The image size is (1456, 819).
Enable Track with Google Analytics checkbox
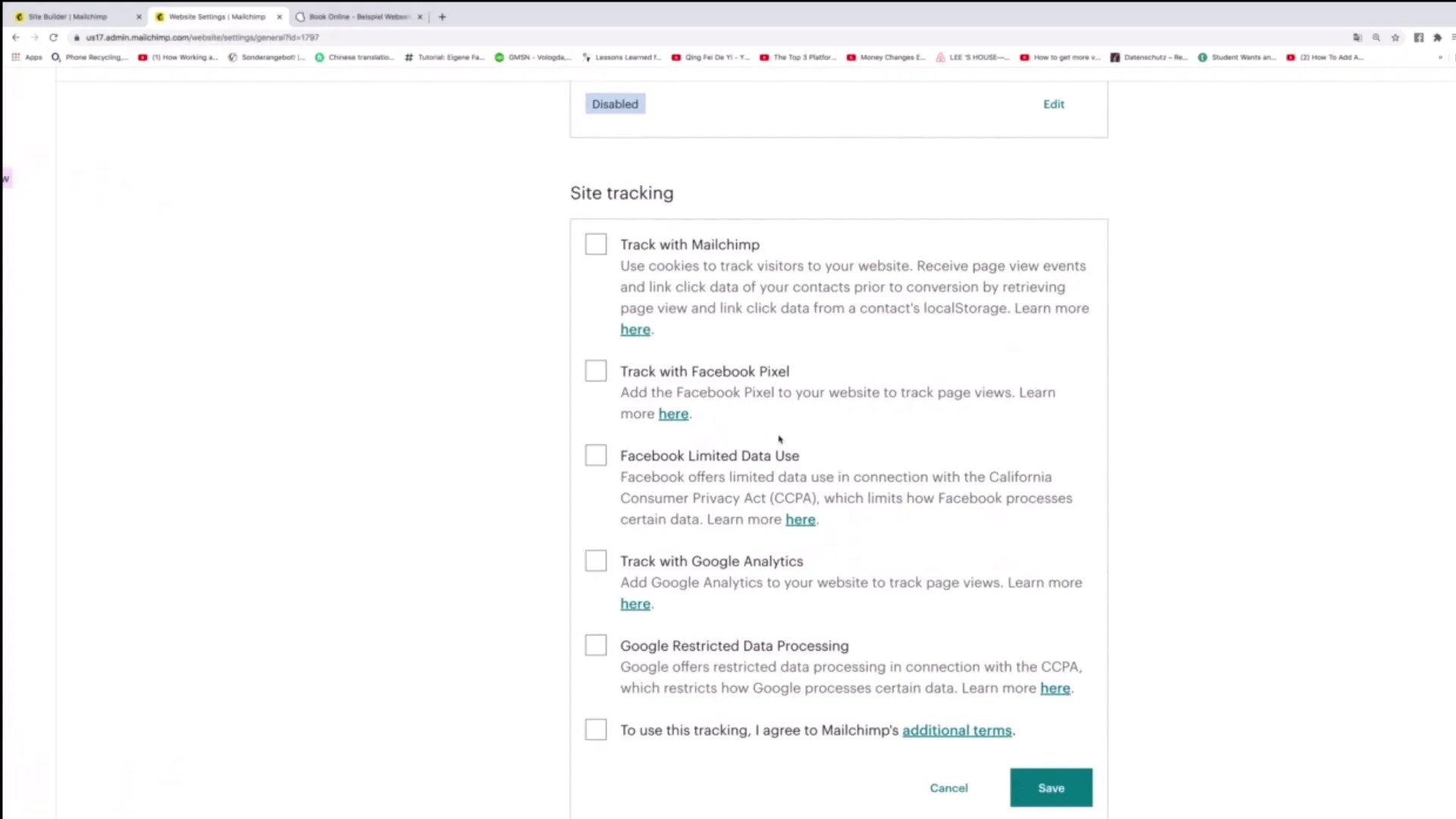(596, 560)
